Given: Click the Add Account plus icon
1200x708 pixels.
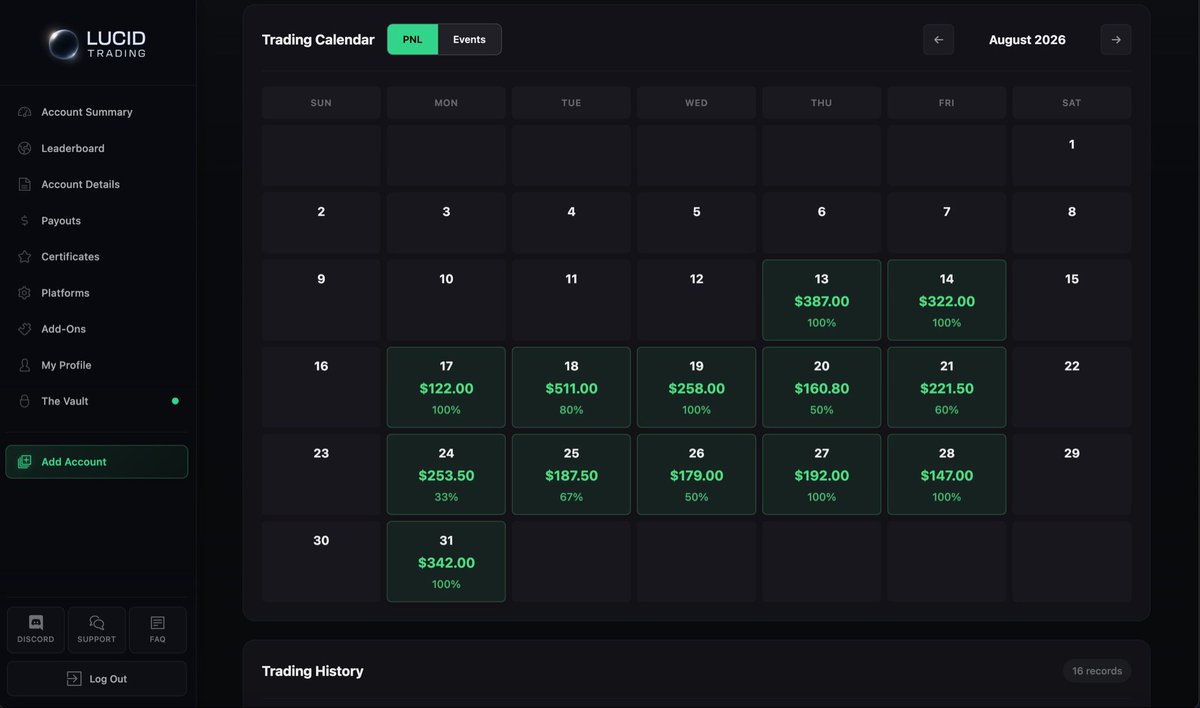Looking at the screenshot, I should pyautogui.click(x=24, y=462).
